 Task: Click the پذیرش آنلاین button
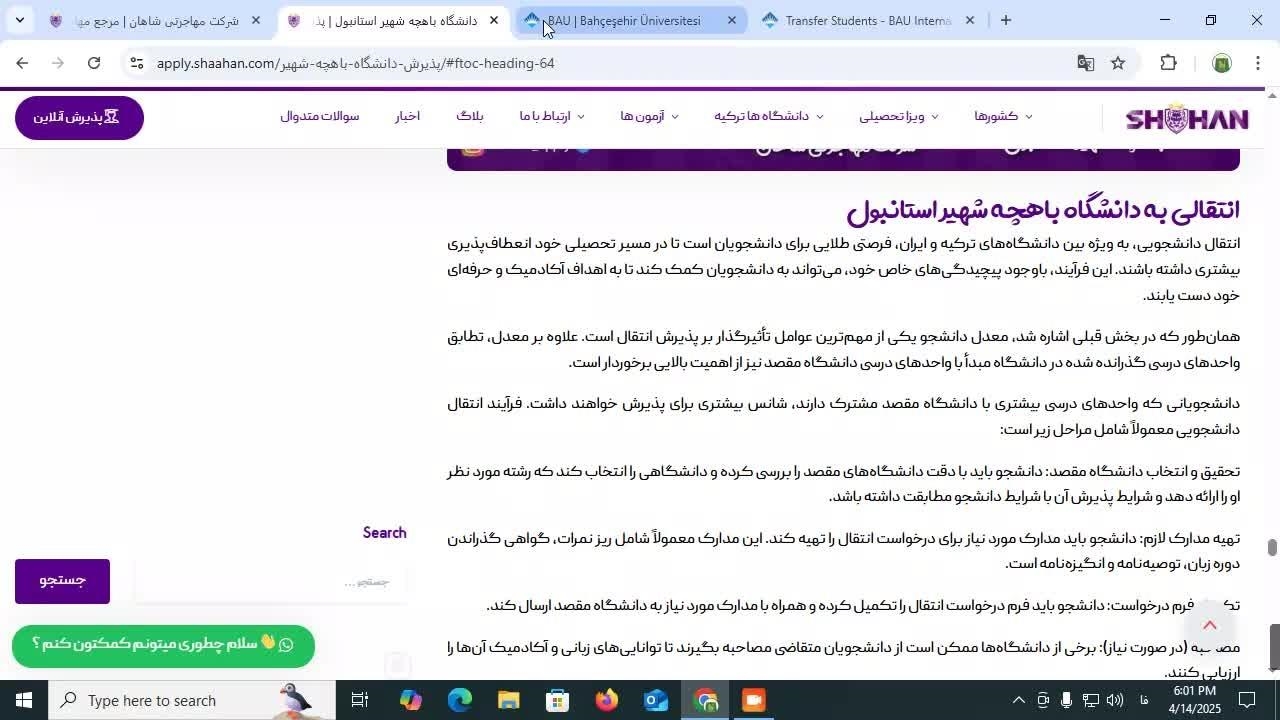(79, 117)
